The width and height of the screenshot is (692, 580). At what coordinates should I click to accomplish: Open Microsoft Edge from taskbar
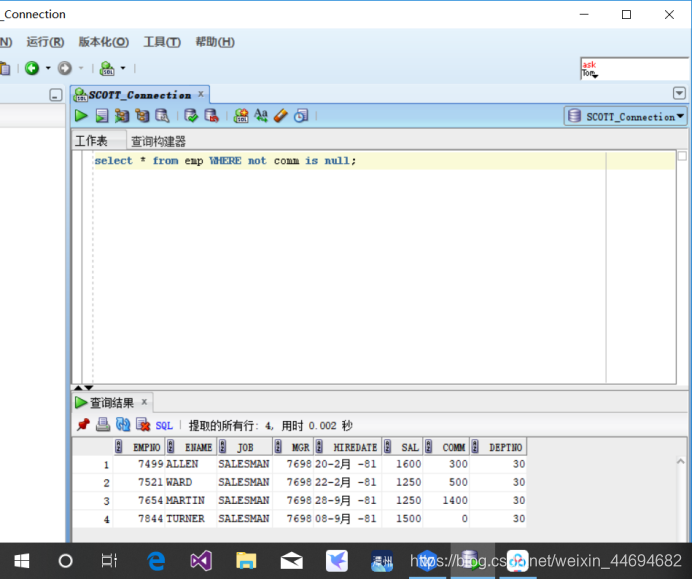(x=156, y=561)
